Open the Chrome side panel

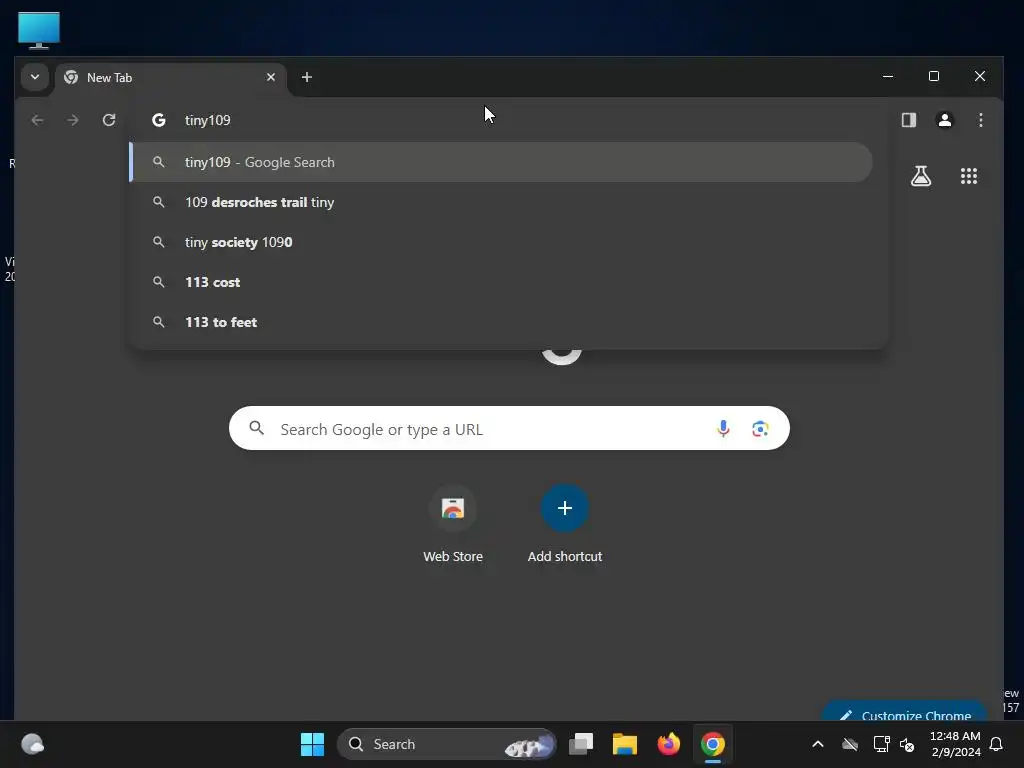pos(908,120)
